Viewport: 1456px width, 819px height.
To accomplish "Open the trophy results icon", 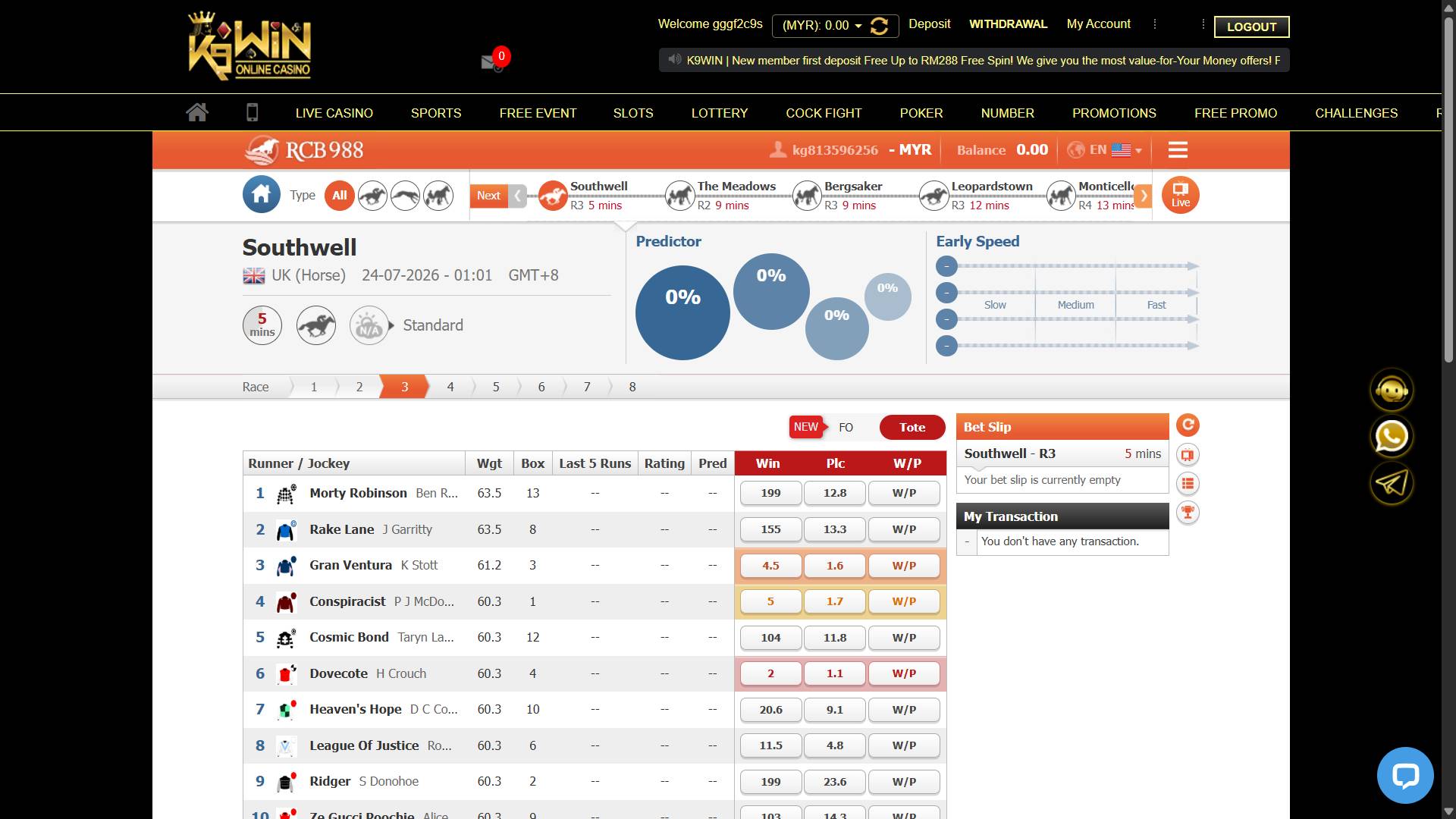I will click(x=1188, y=513).
